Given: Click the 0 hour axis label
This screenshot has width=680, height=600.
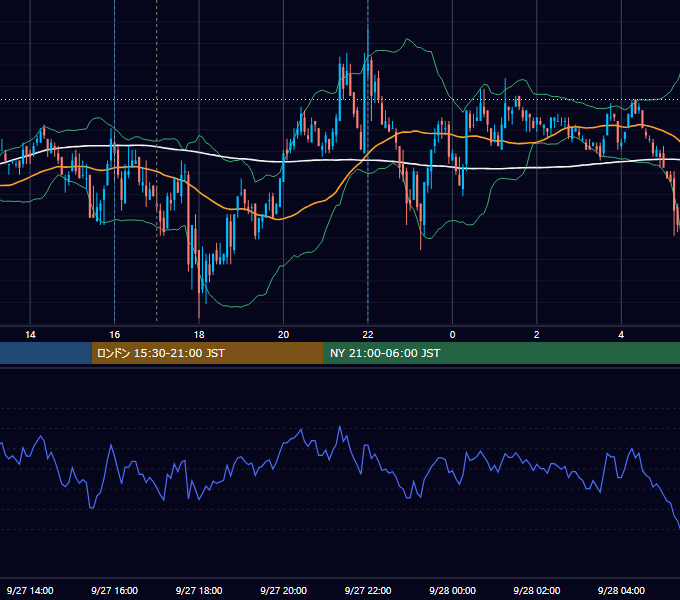Looking at the screenshot, I should 452,335.
